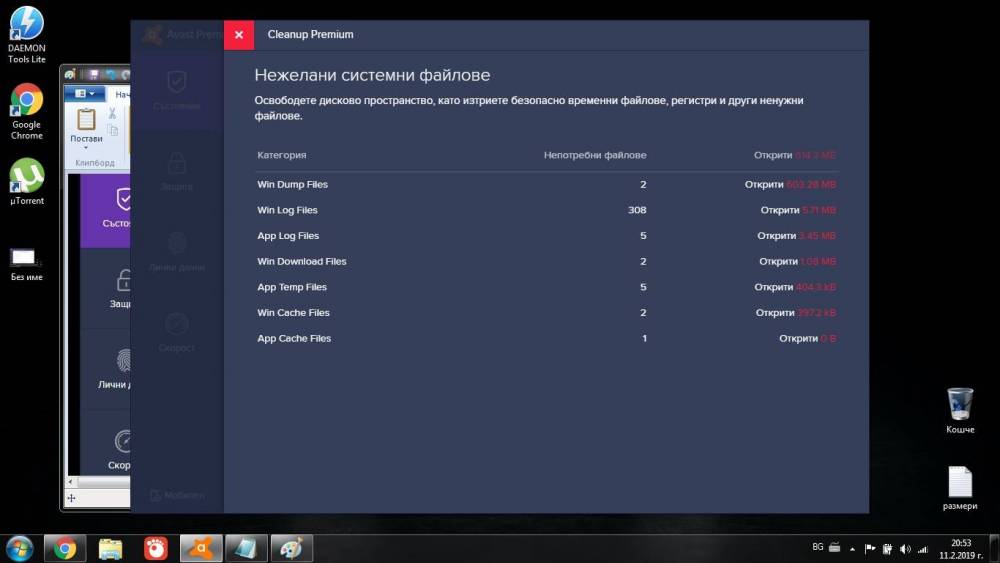Open DAEMON Tools Lite desktop shortcut
The width and height of the screenshot is (1000, 563).
pos(27,34)
